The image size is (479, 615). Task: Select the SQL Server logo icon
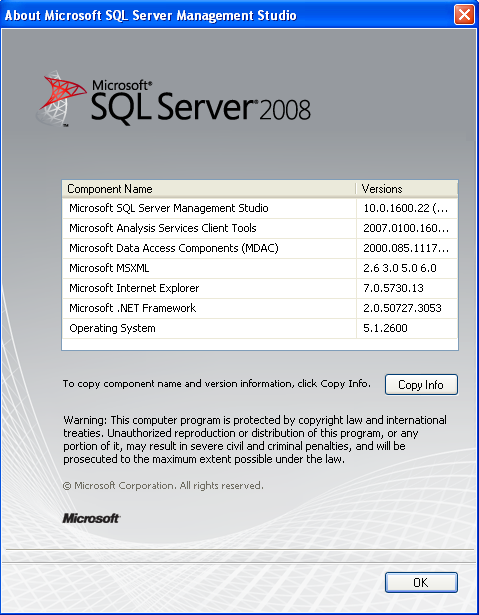(x=61, y=99)
